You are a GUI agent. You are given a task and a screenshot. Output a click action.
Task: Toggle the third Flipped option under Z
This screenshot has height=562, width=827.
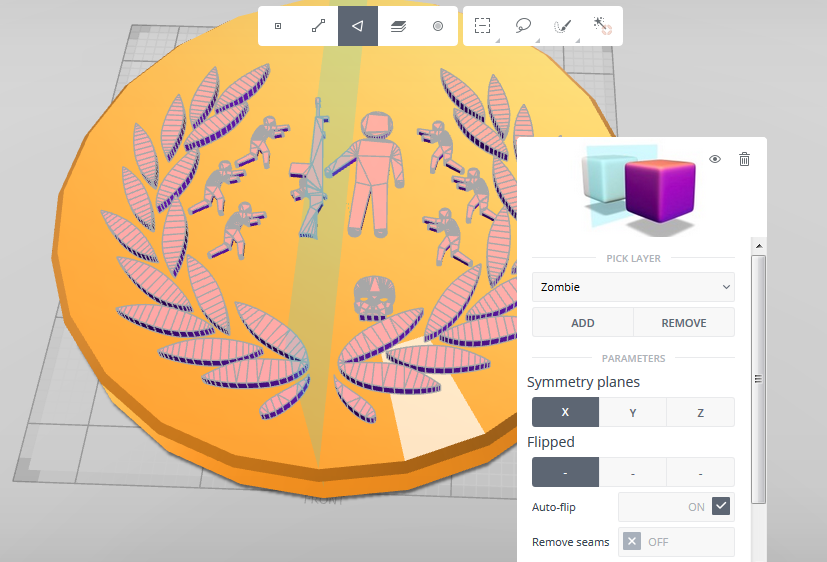(700, 472)
